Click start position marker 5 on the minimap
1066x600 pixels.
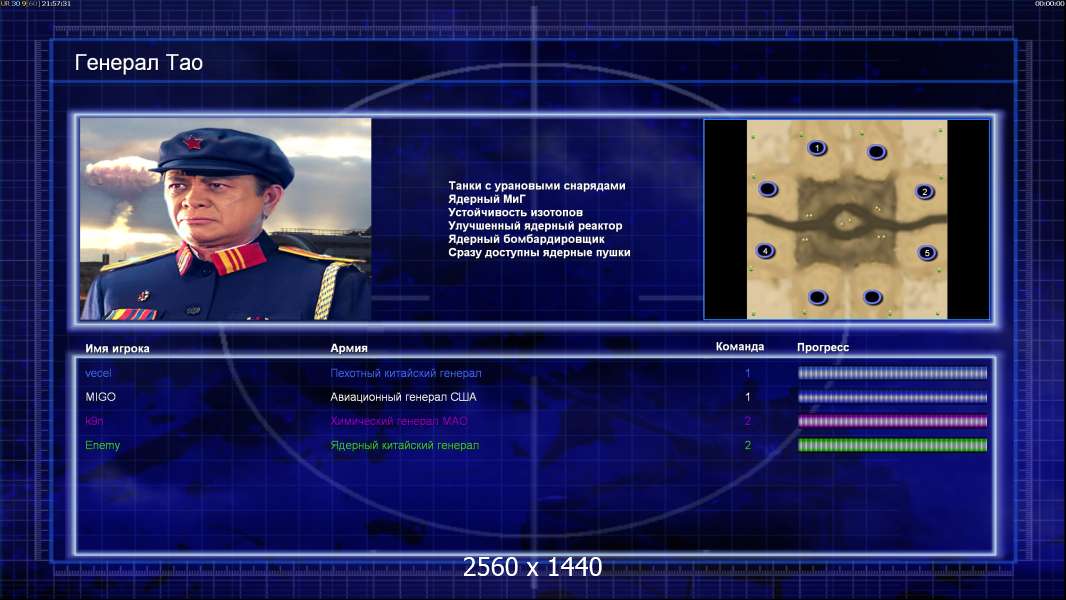[927, 253]
